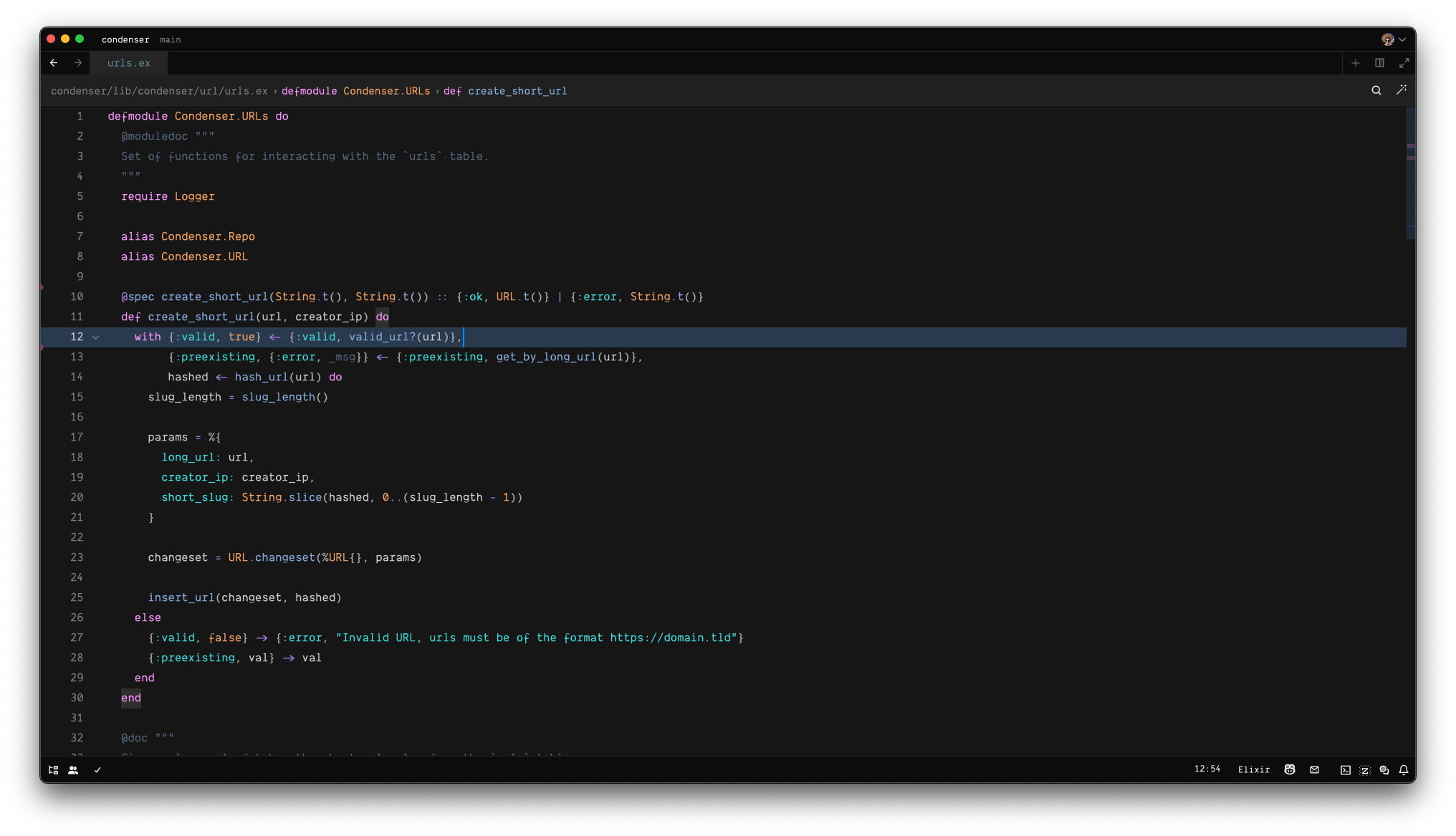
Task: Click def create_short_url breadcrumb
Action: (x=505, y=91)
